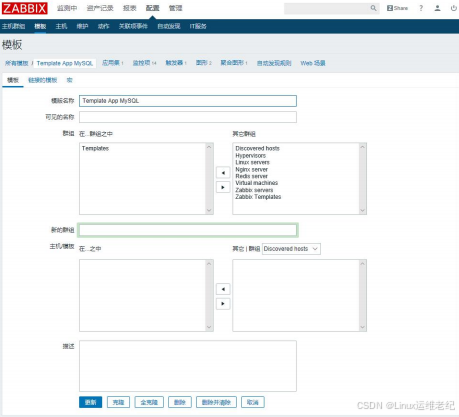Select 'Zabbix servers' in Other groups list
Viewport: 459px width, 417px height.
point(254,190)
